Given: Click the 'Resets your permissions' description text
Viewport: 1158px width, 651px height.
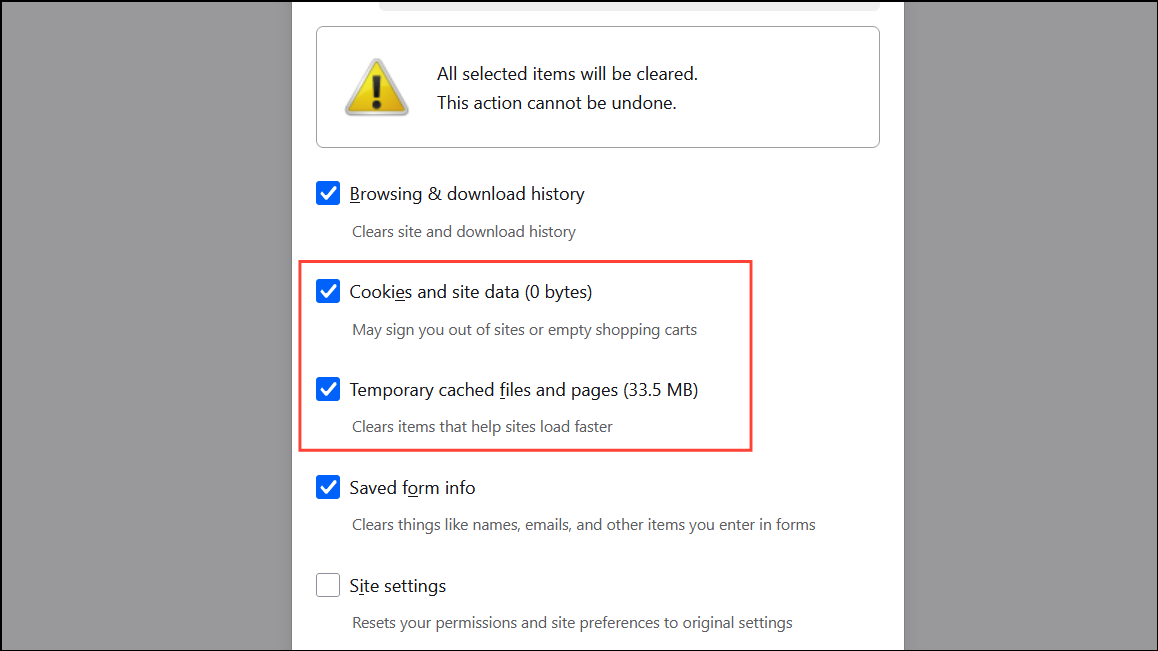Looking at the screenshot, I should (x=572, y=623).
